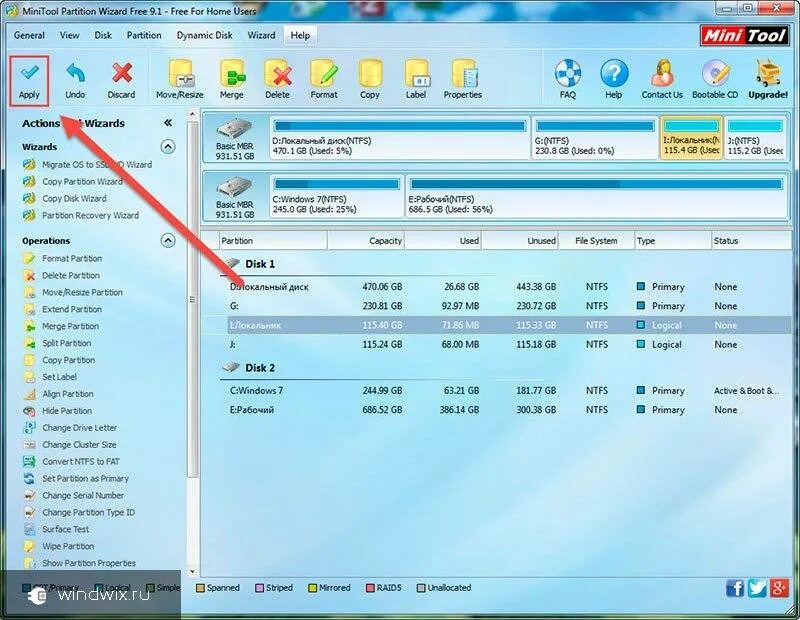Select the G: row in partition list
800x620 pixels.
click(508, 306)
